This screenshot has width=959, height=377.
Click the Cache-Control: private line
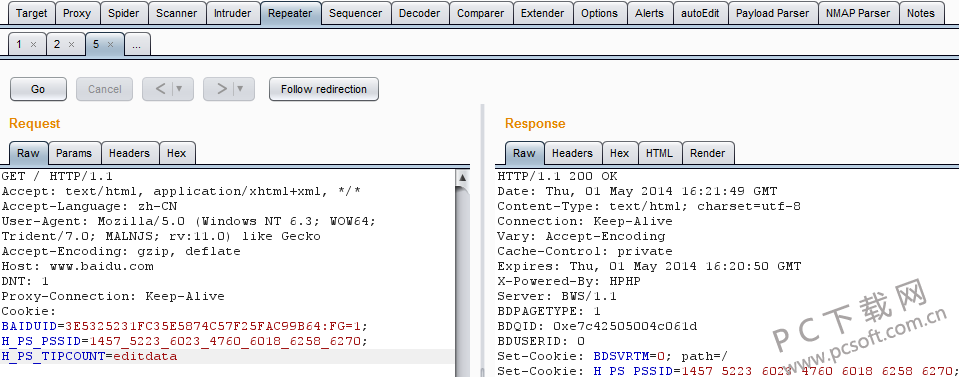click(x=585, y=252)
